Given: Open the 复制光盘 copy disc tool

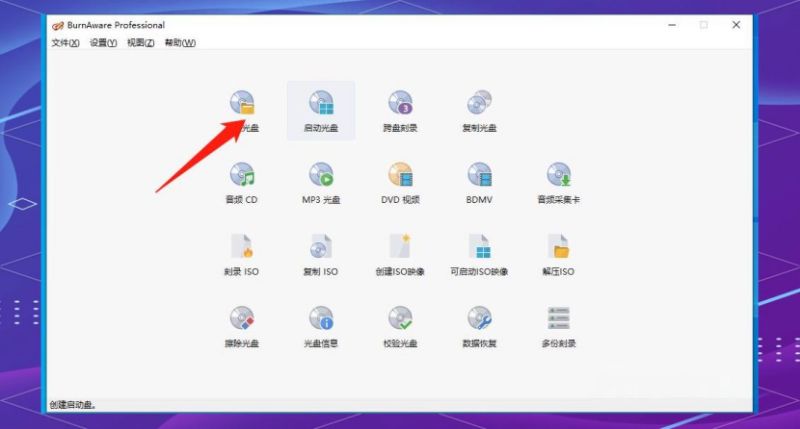Looking at the screenshot, I should pos(479,110).
